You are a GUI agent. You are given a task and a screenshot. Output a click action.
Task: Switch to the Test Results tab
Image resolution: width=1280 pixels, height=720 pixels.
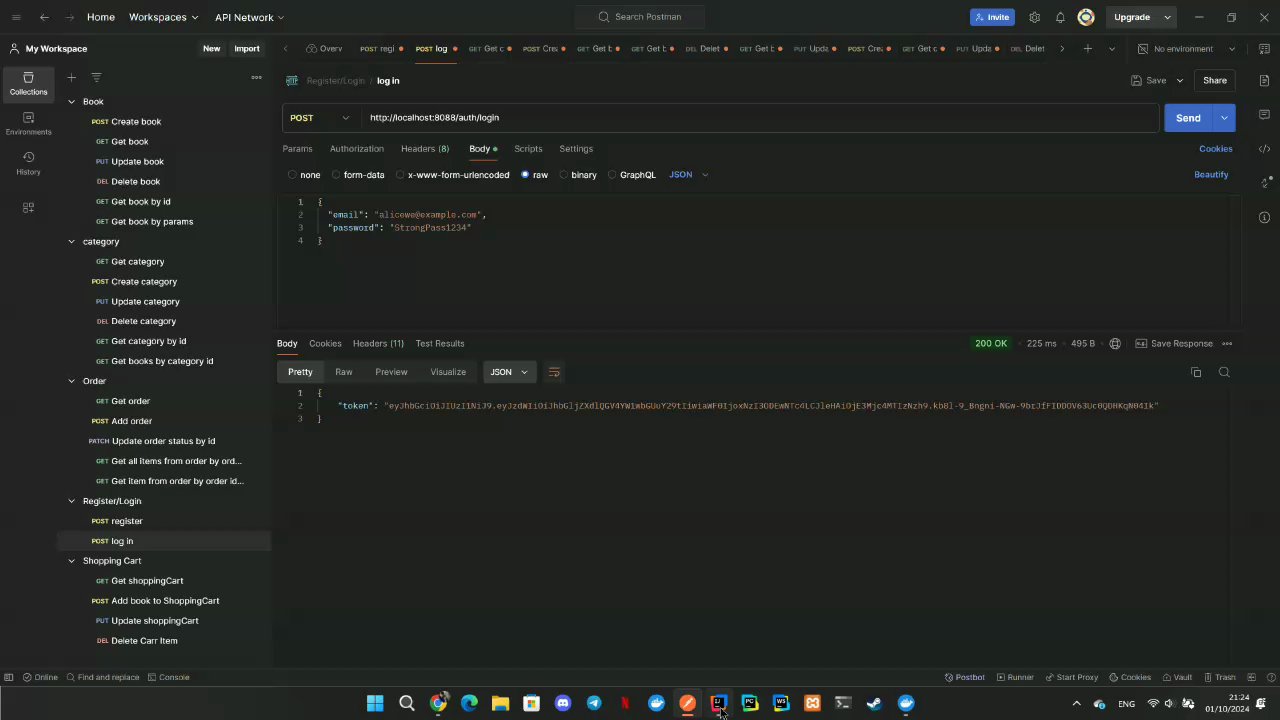[x=440, y=343]
